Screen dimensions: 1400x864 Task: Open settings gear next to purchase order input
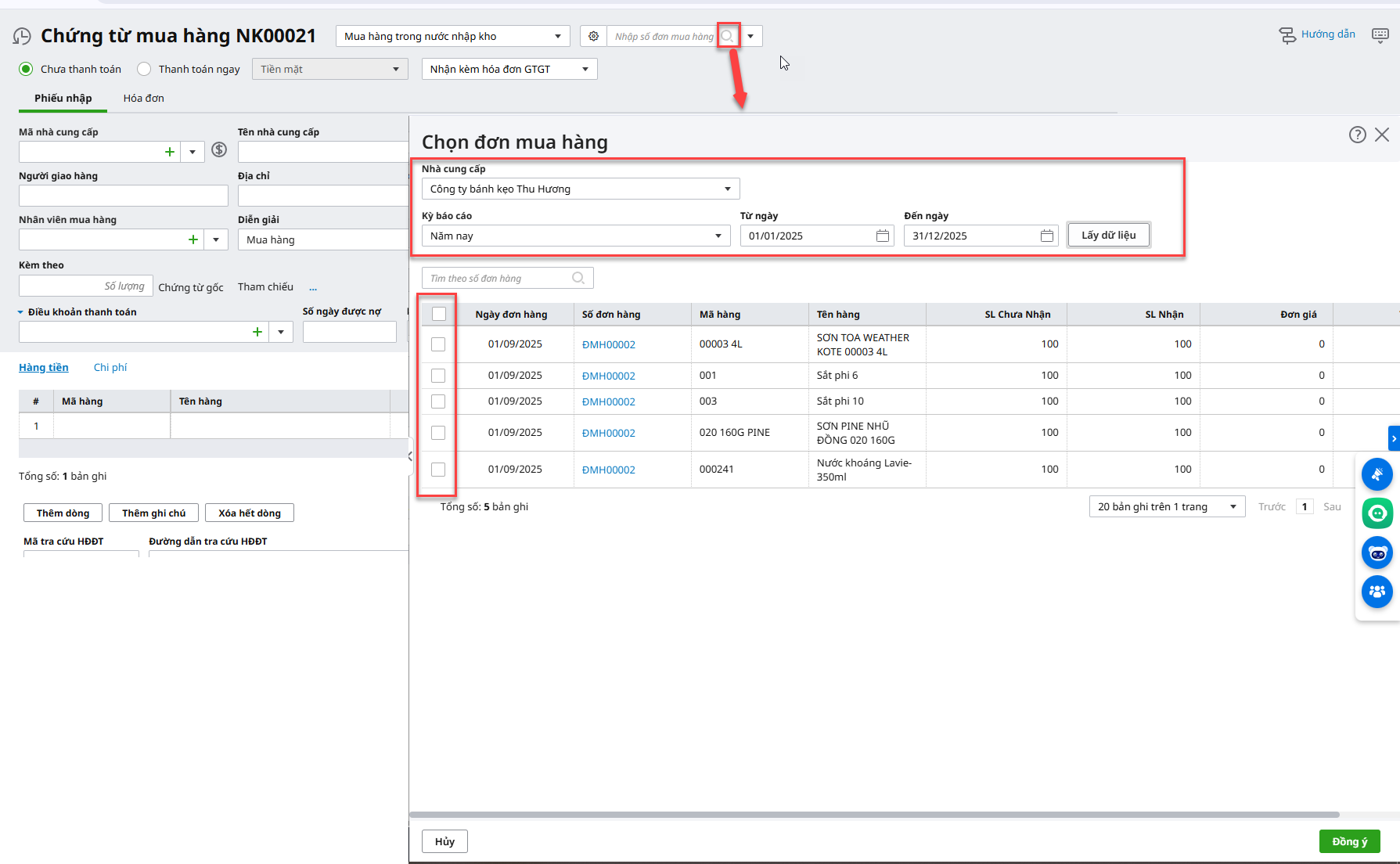pyautogui.click(x=593, y=36)
